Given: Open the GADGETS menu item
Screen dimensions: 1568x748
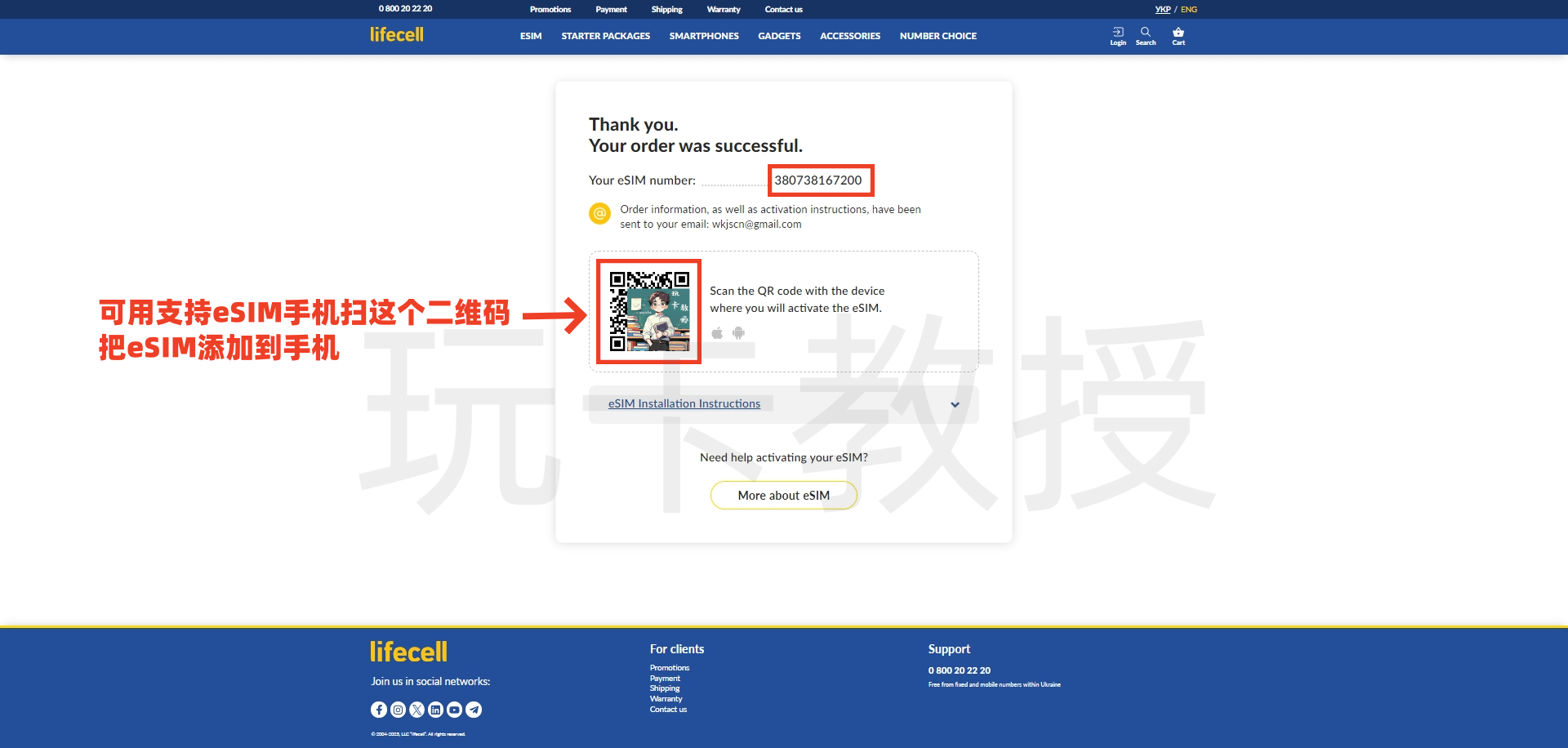Looking at the screenshot, I should (779, 36).
